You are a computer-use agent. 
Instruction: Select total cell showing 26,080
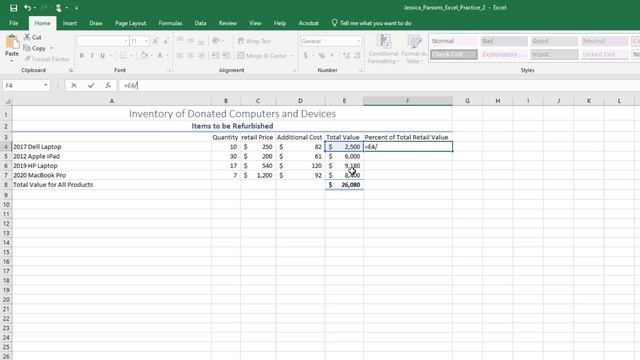pos(344,185)
